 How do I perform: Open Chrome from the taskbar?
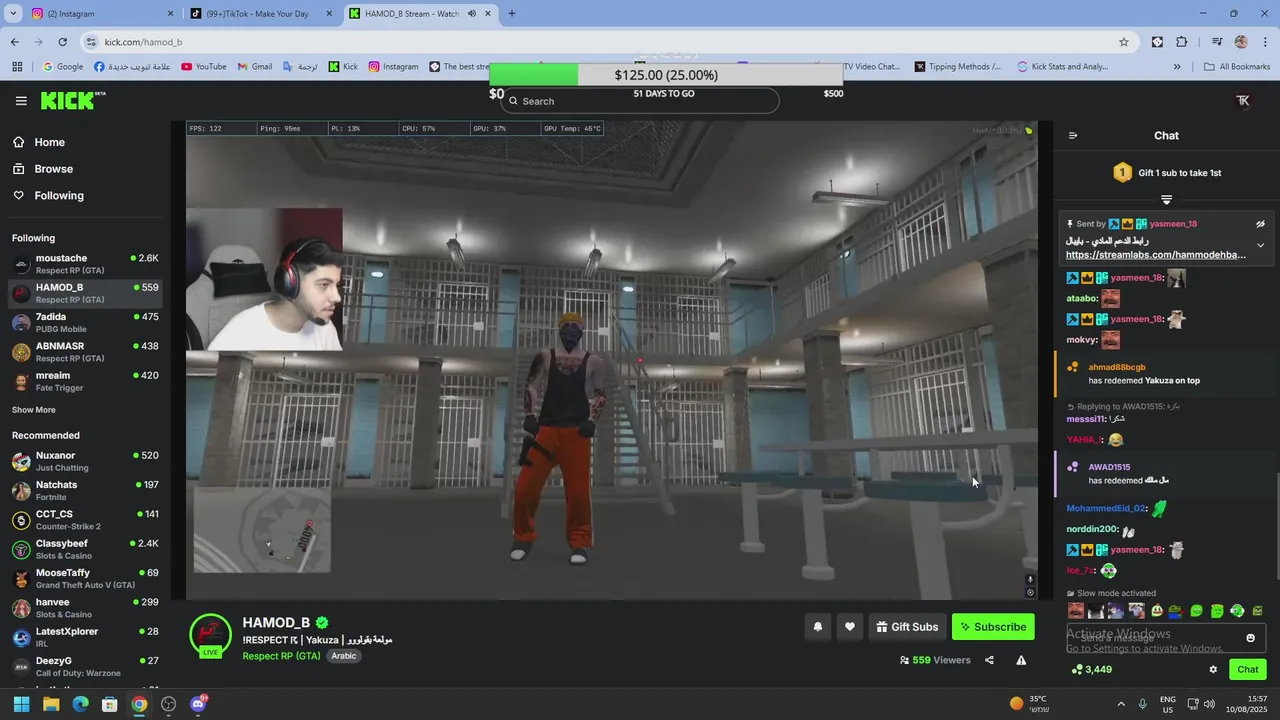[139, 704]
